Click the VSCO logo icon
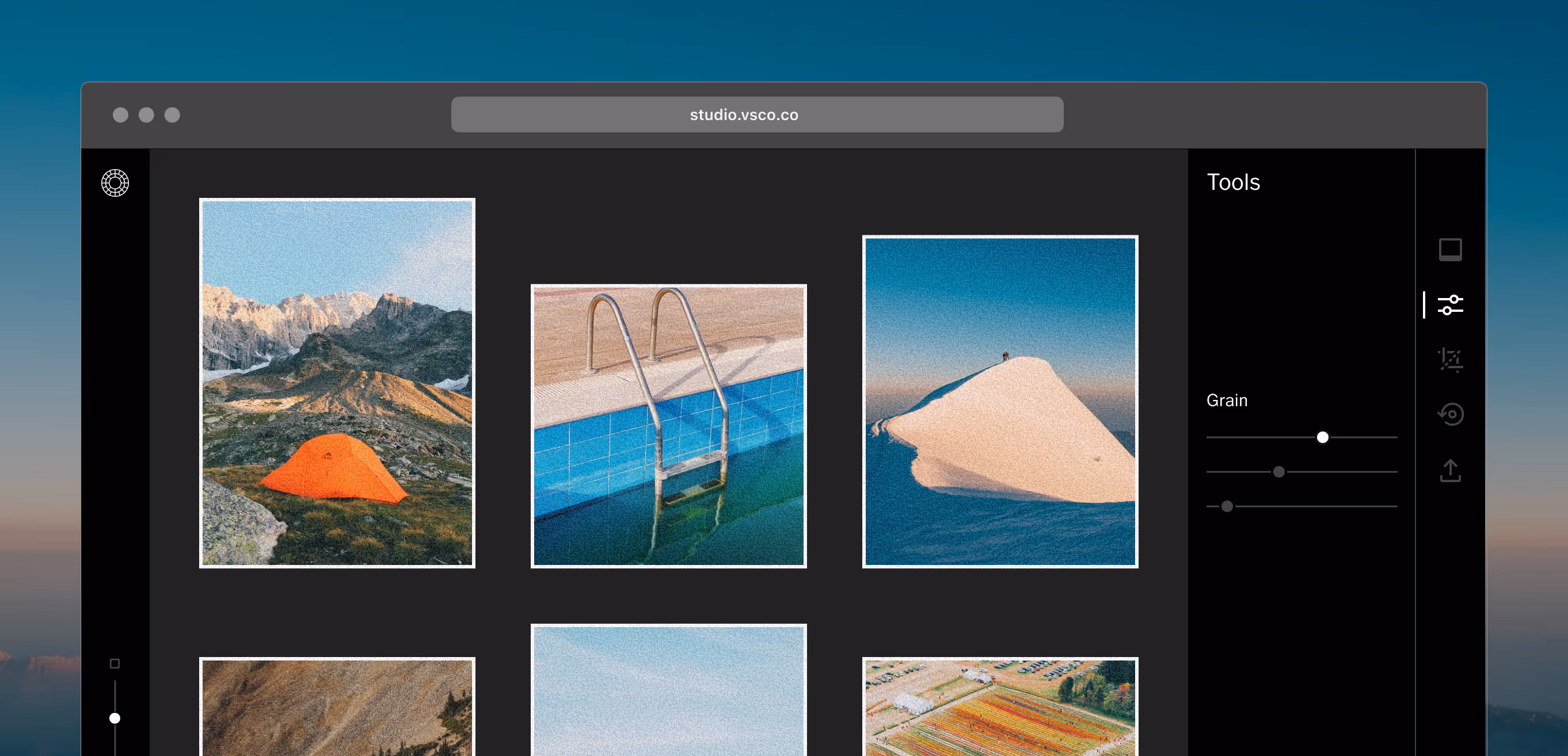 tap(115, 183)
